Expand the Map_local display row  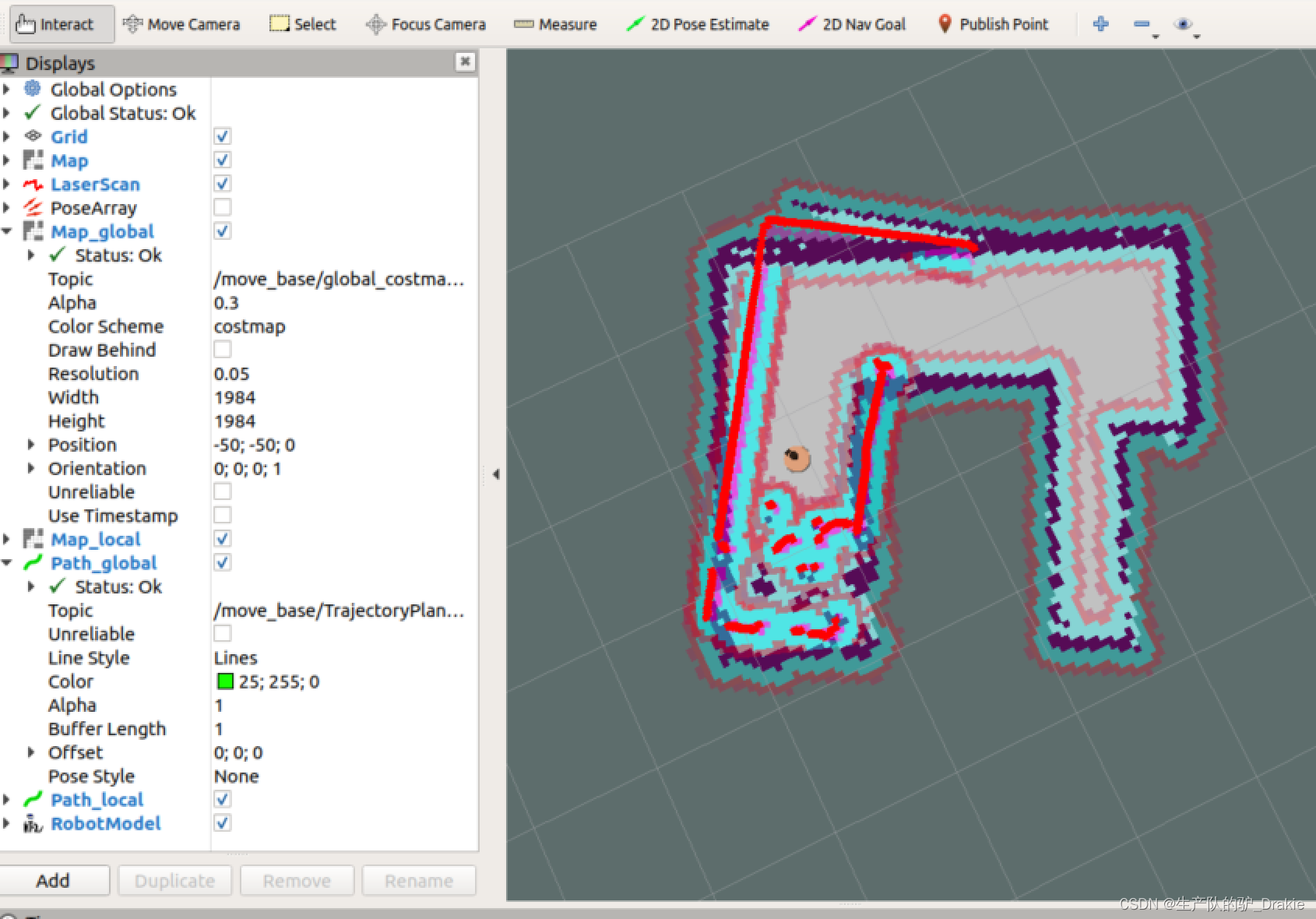(6, 539)
